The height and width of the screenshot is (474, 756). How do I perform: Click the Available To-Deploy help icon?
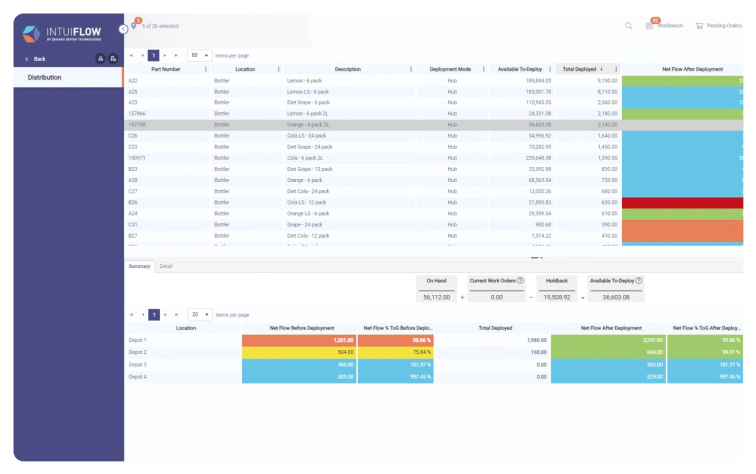(638, 281)
